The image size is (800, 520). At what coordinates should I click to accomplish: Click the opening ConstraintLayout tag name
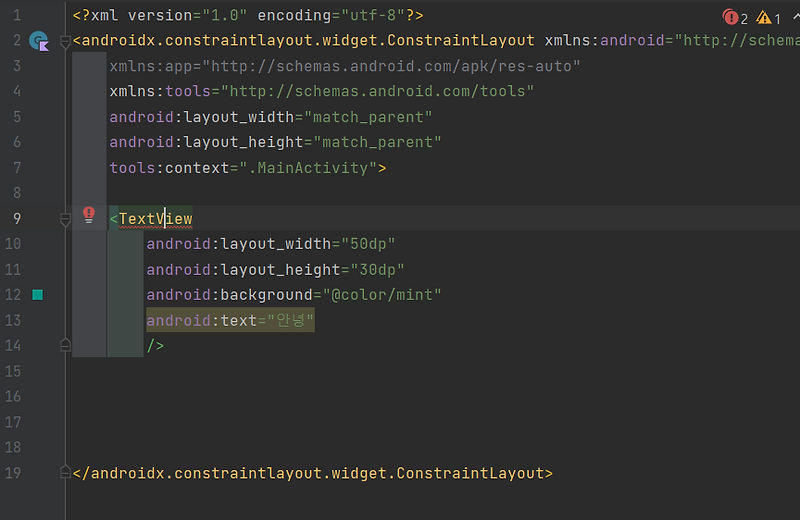pyautogui.click(x=308, y=40)
